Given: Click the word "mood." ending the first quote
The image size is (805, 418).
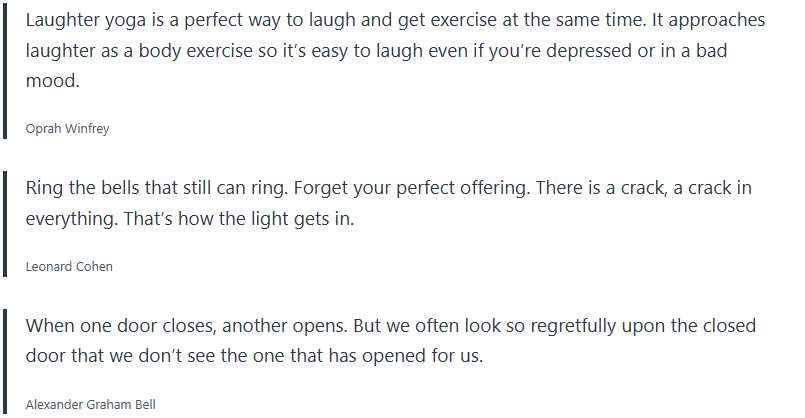Looking at the screenshot, I should click(x=52, y=82).
